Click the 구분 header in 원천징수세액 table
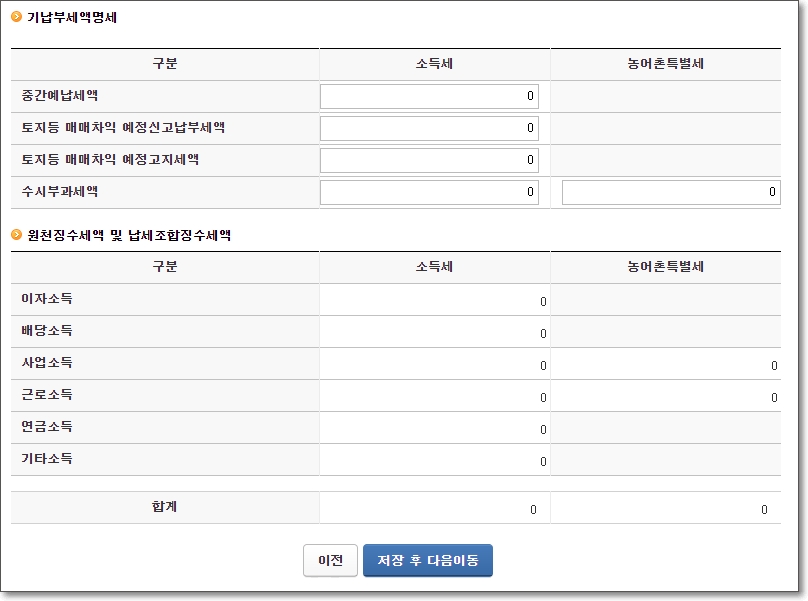 (164, 267)
